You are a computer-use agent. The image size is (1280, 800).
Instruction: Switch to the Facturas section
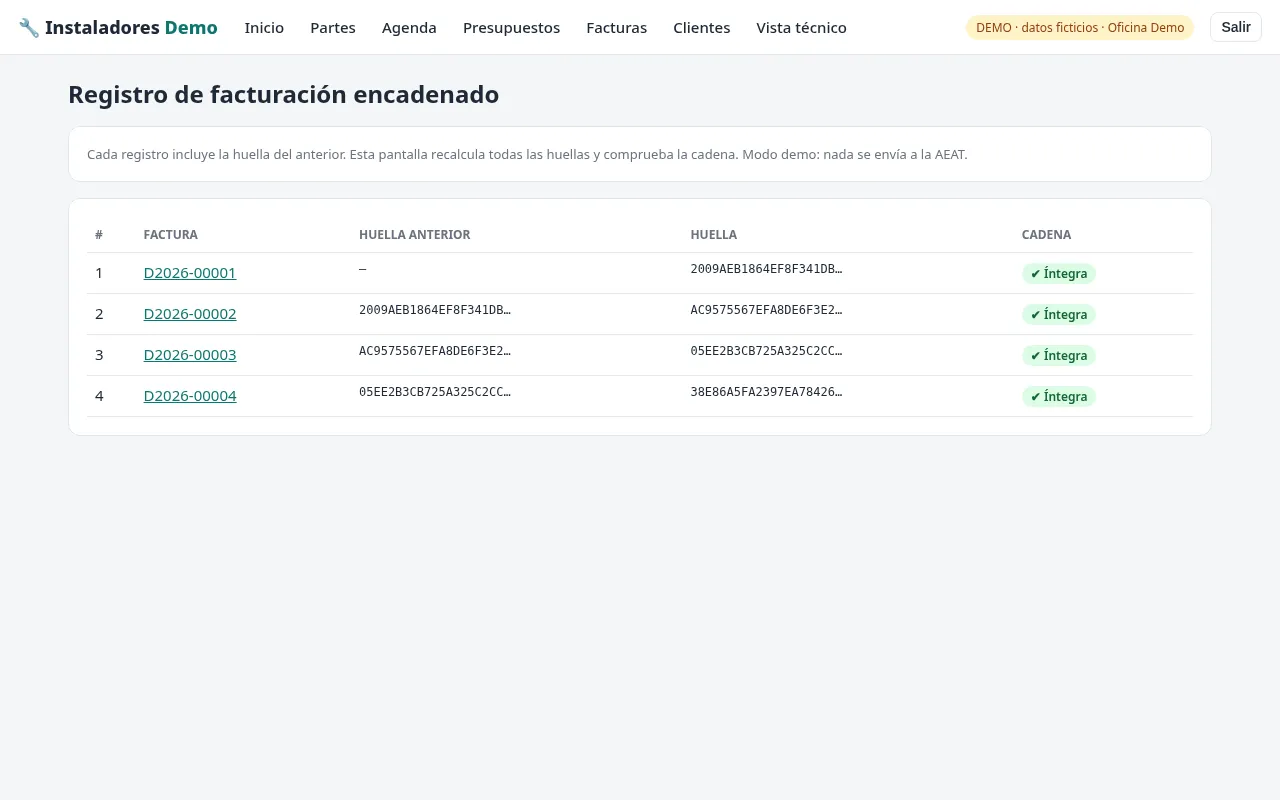[616, 28]
